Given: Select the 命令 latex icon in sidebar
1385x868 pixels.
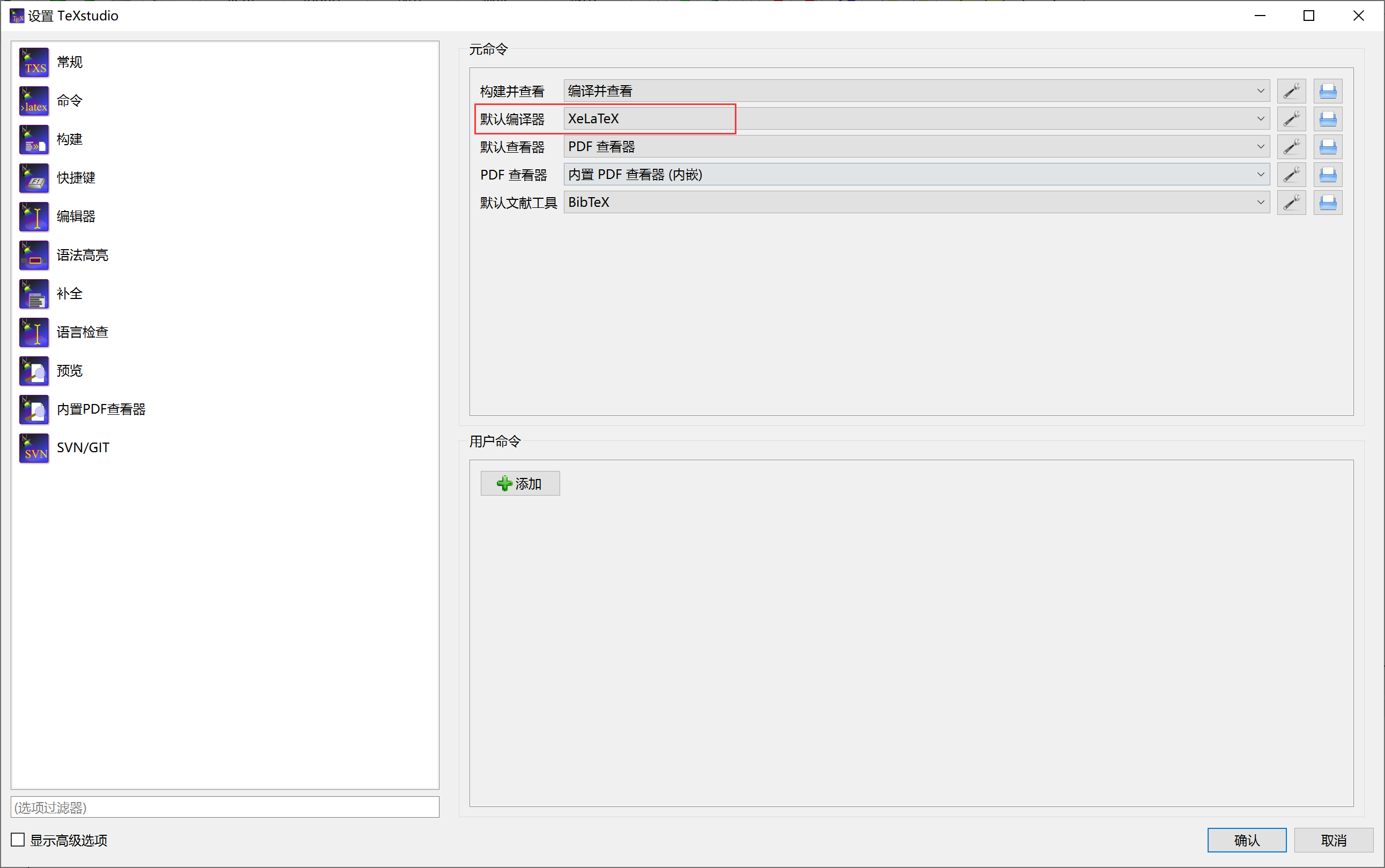Looking at the screenshot, I should tap(34, 101).
